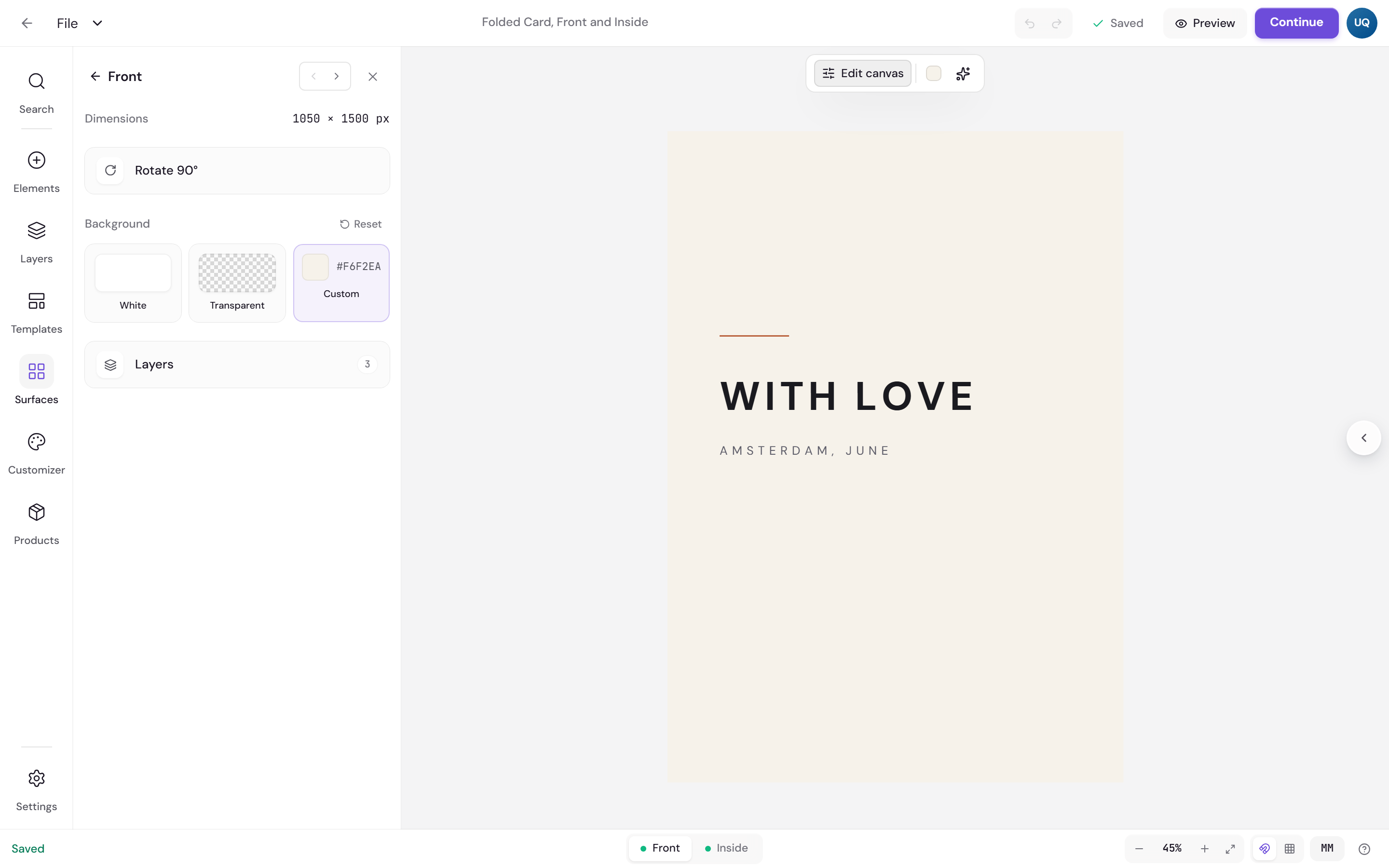Open the help question mark icon
The image size is (1389, 868).
coord(1364,849)
